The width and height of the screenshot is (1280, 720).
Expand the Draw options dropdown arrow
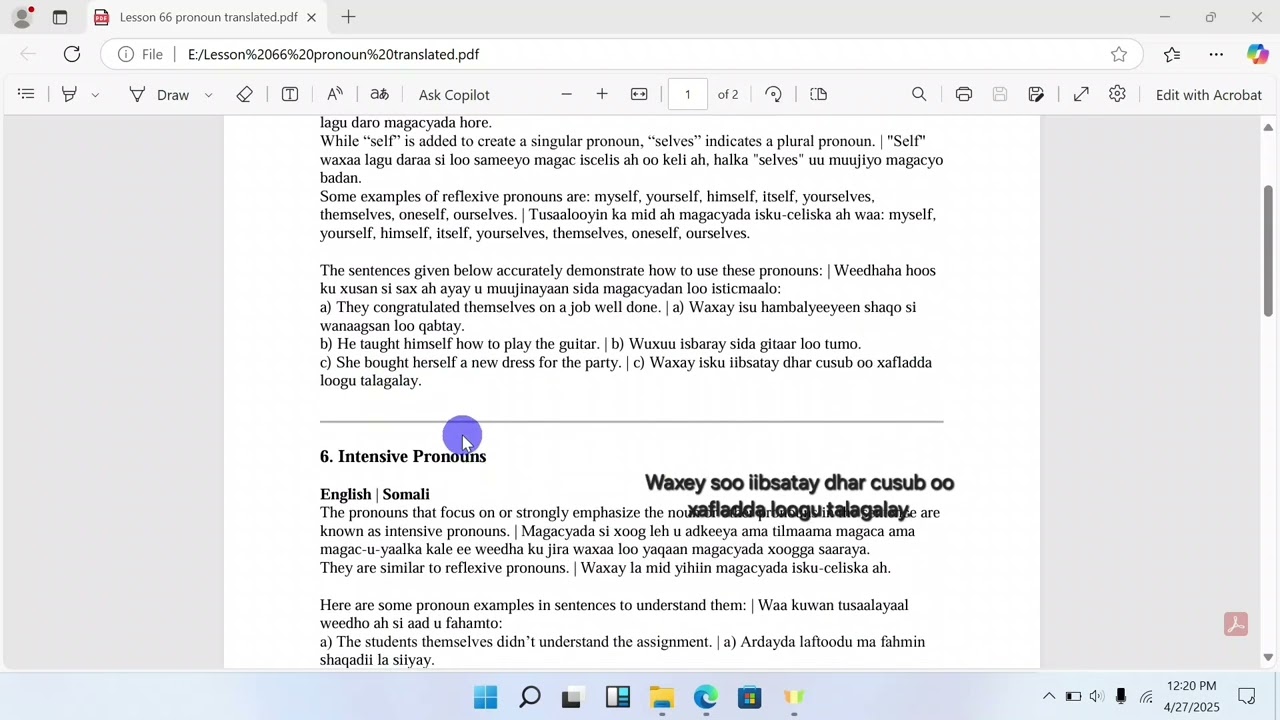click(208, 95)
